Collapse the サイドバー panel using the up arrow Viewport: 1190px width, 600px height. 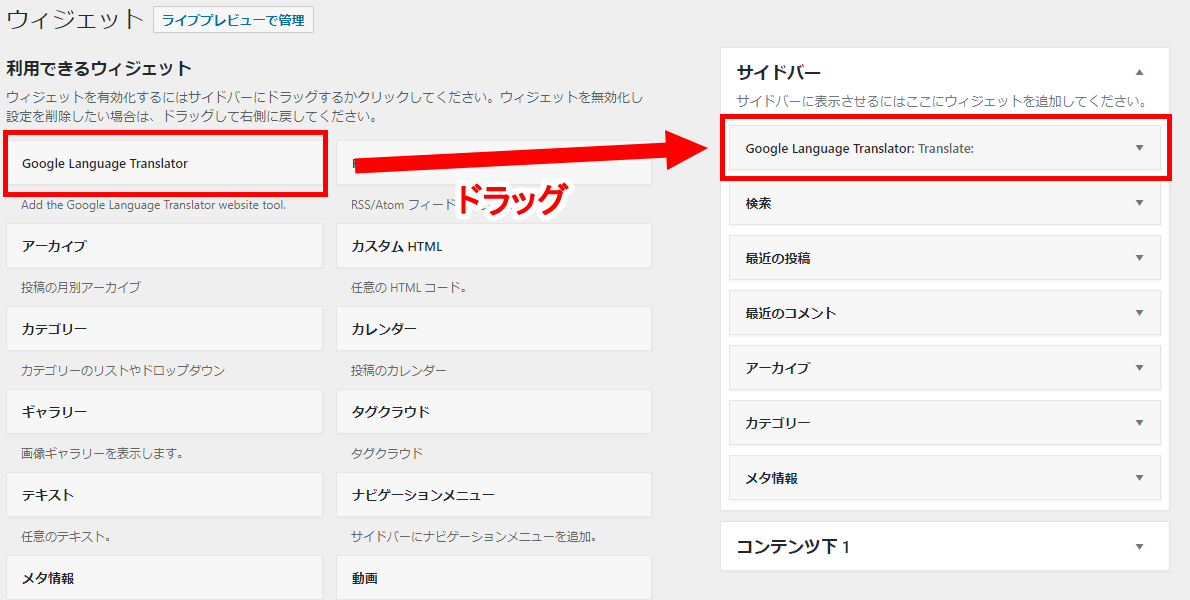1138,73
